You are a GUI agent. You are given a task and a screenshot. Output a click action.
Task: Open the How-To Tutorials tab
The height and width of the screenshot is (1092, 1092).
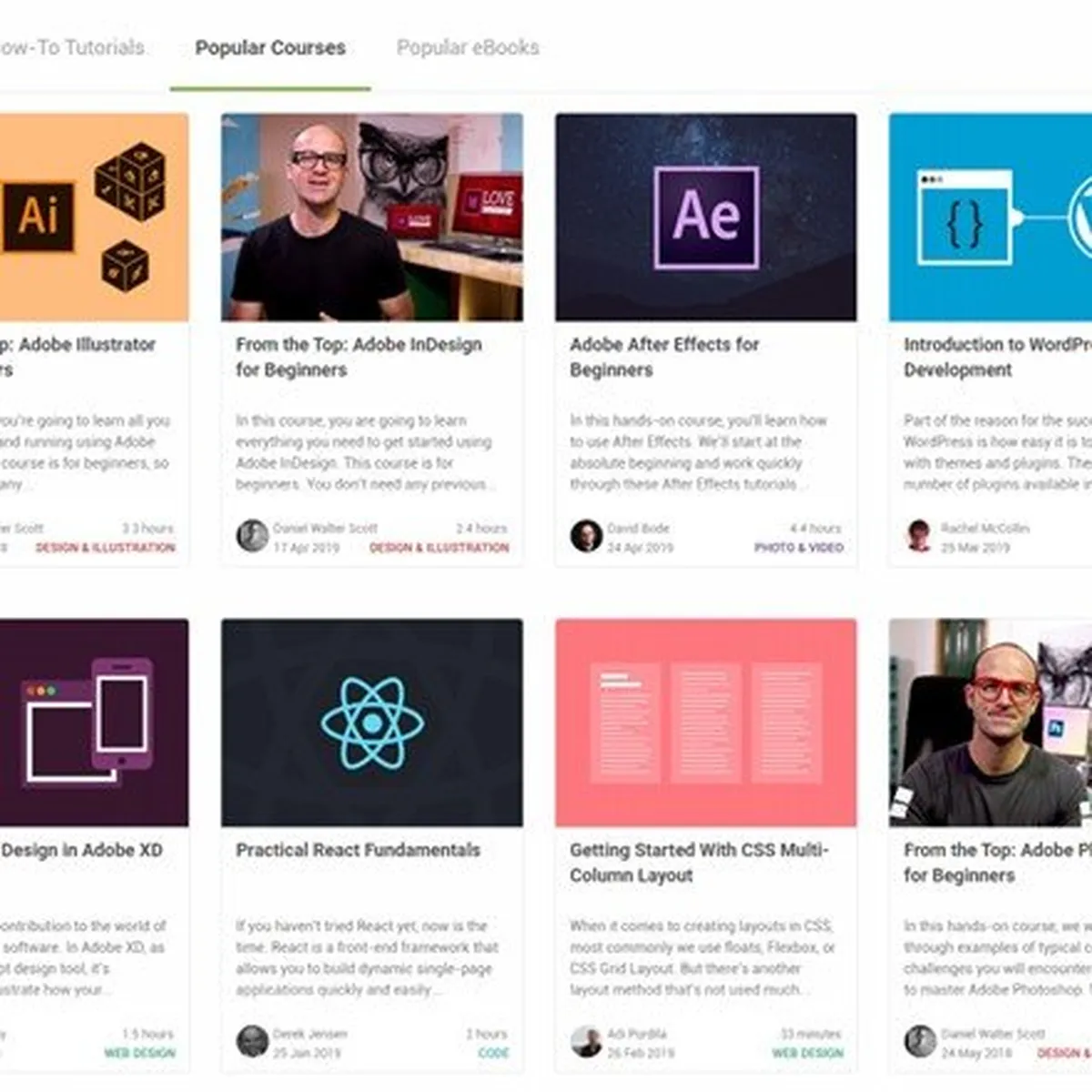(x=72, y=47)
